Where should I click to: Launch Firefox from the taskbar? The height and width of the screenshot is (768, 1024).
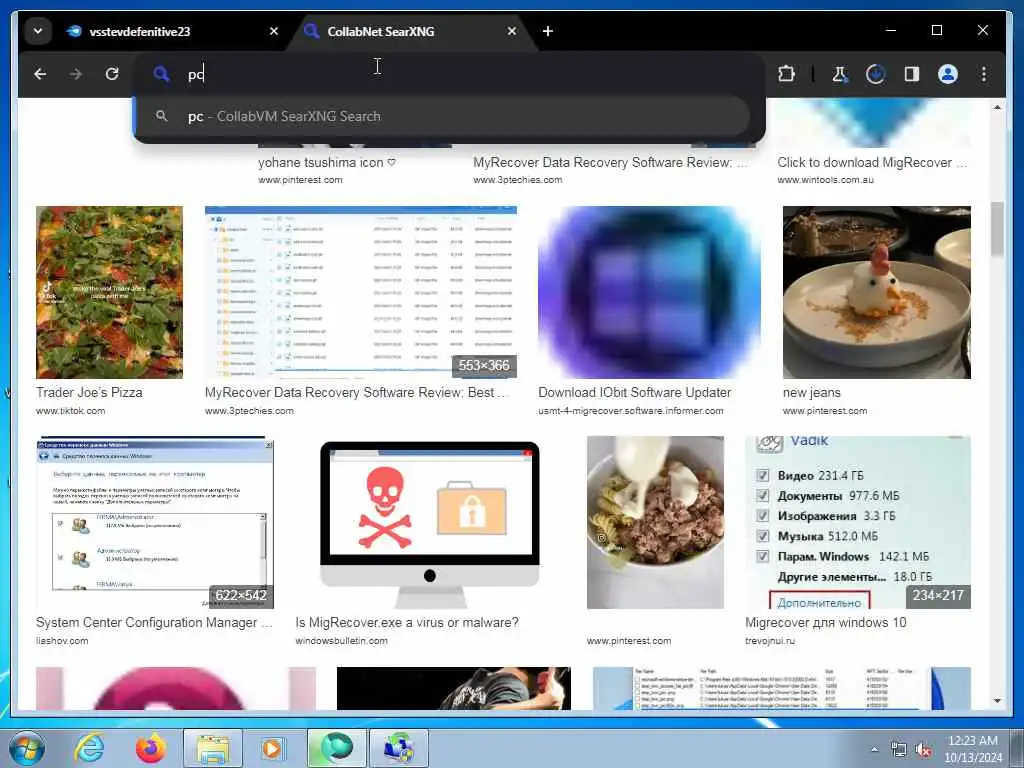(151, 748)
